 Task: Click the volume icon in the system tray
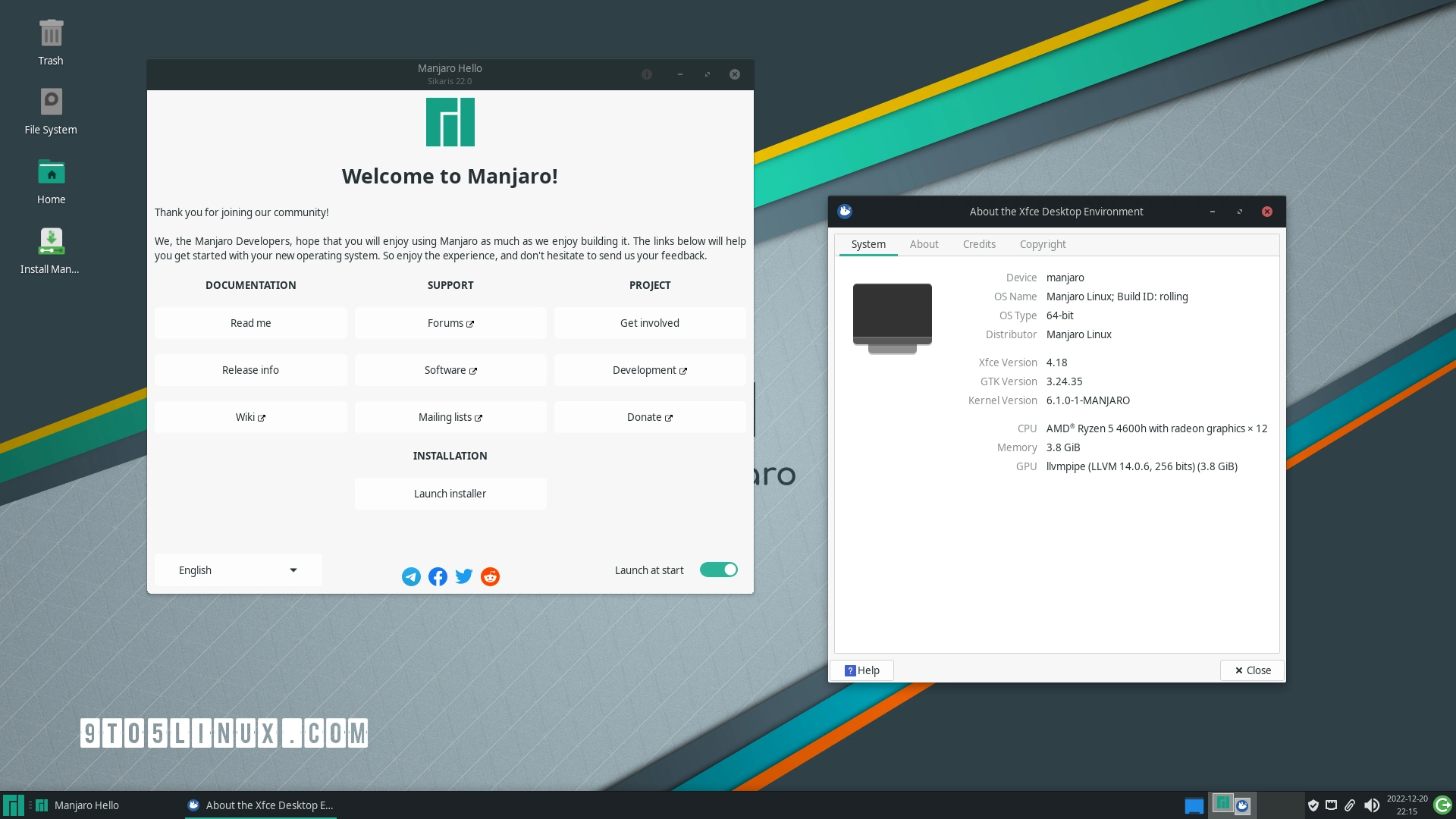pos(1373,805)
